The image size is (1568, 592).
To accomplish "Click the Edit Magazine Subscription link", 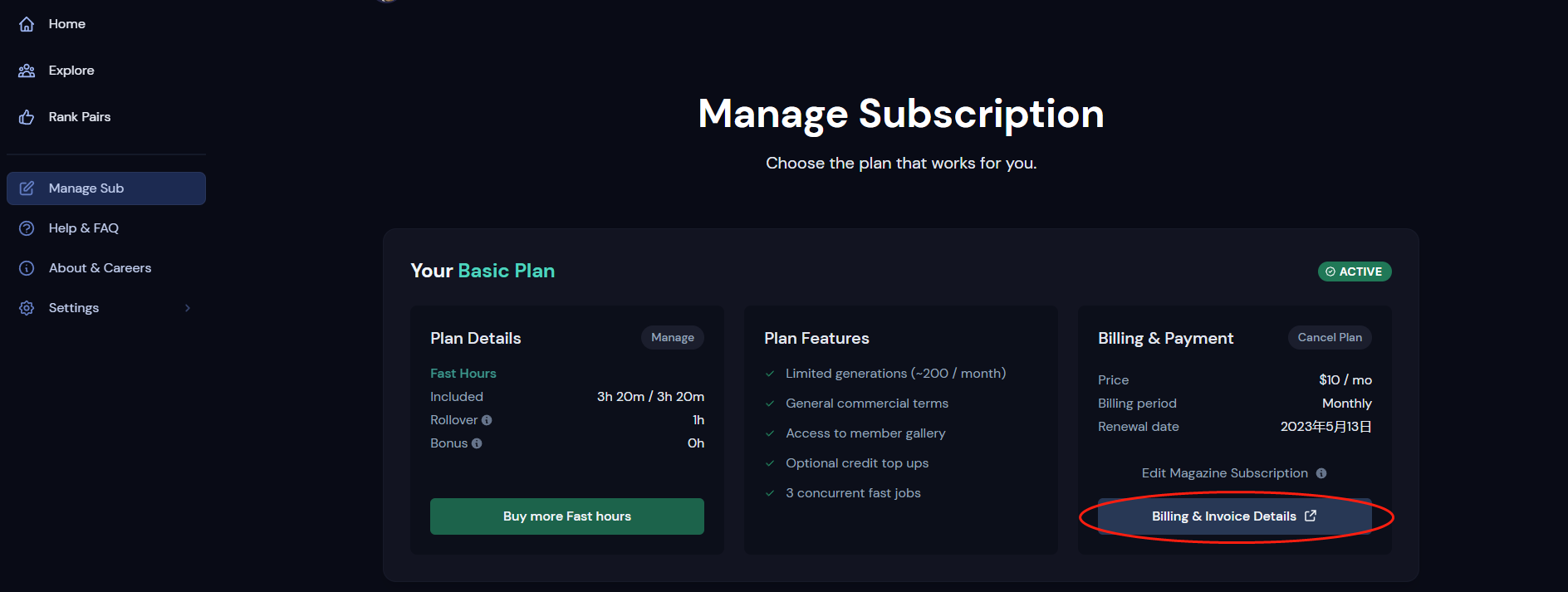I will (x=1224, y=473).
